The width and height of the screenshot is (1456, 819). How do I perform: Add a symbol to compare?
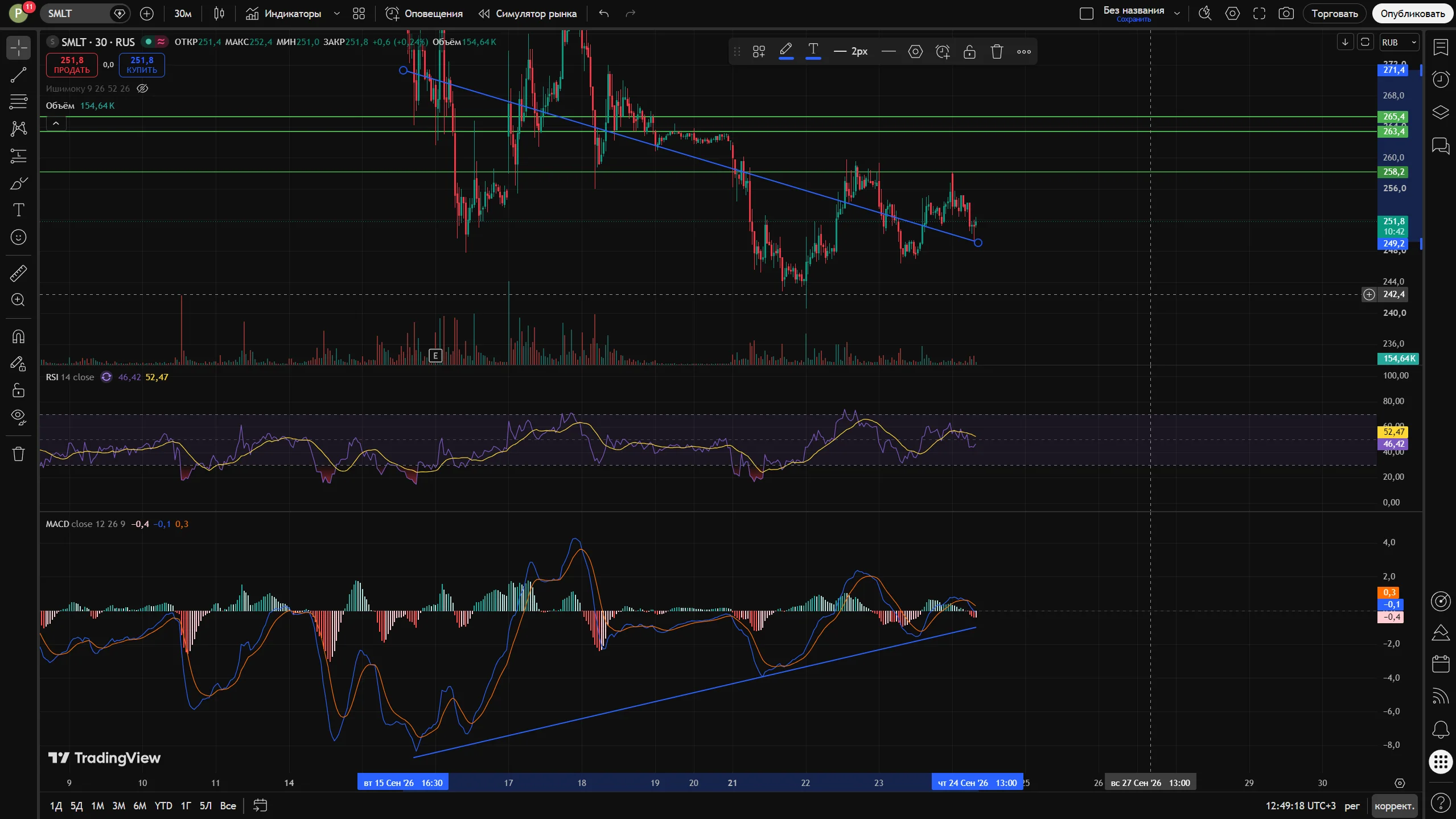tap(147, 14)
